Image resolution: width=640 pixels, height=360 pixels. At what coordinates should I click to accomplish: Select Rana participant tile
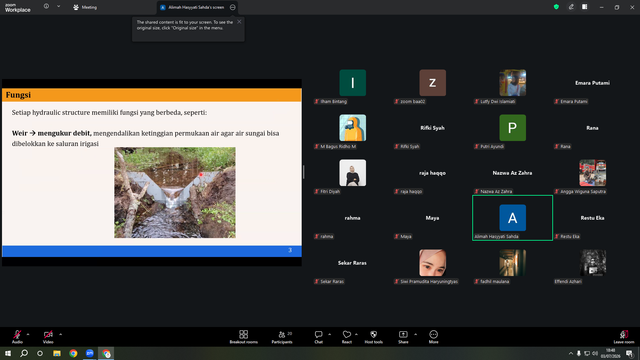coord(593,128)
